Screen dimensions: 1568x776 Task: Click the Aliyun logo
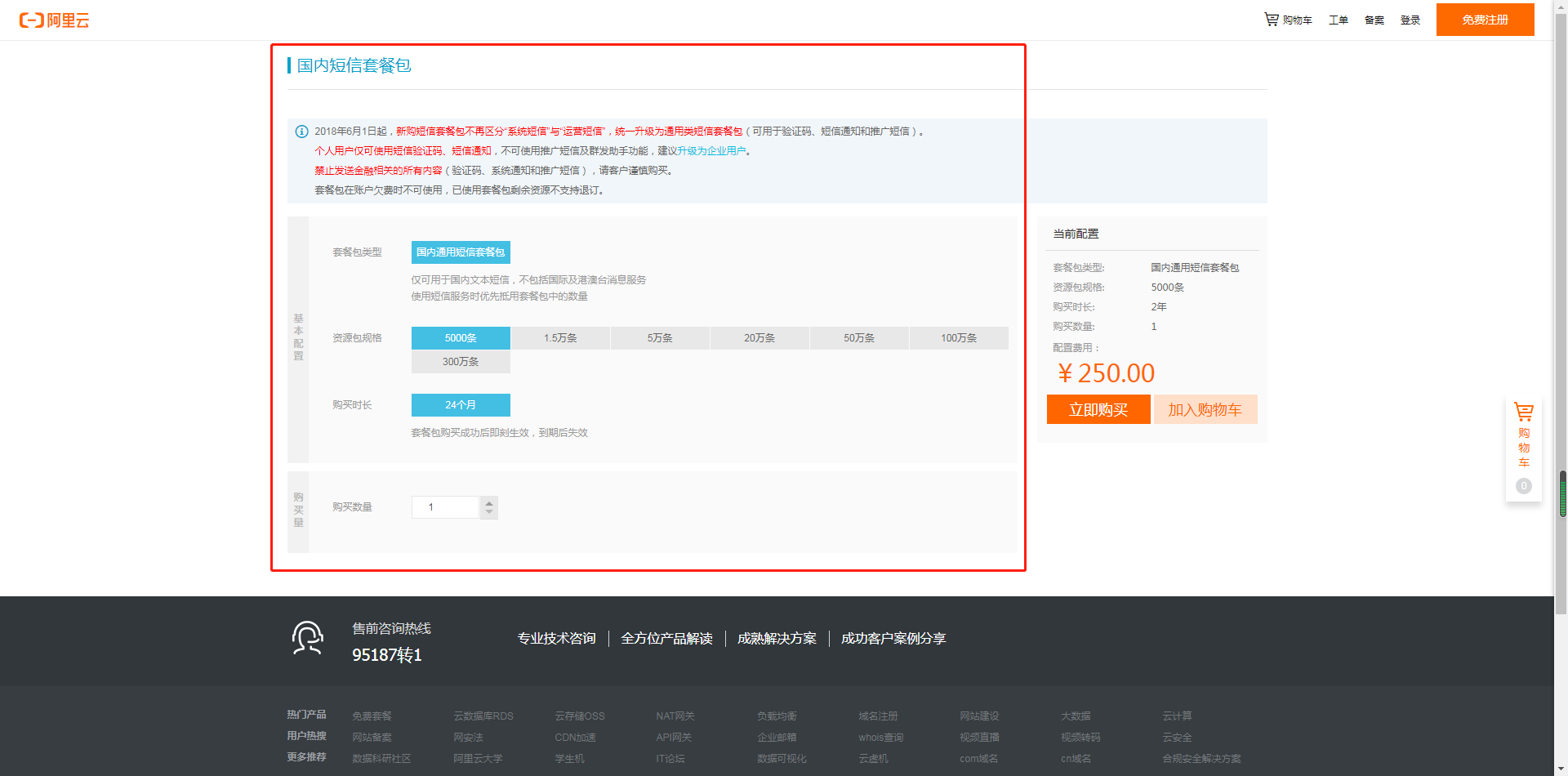[54, 20]
